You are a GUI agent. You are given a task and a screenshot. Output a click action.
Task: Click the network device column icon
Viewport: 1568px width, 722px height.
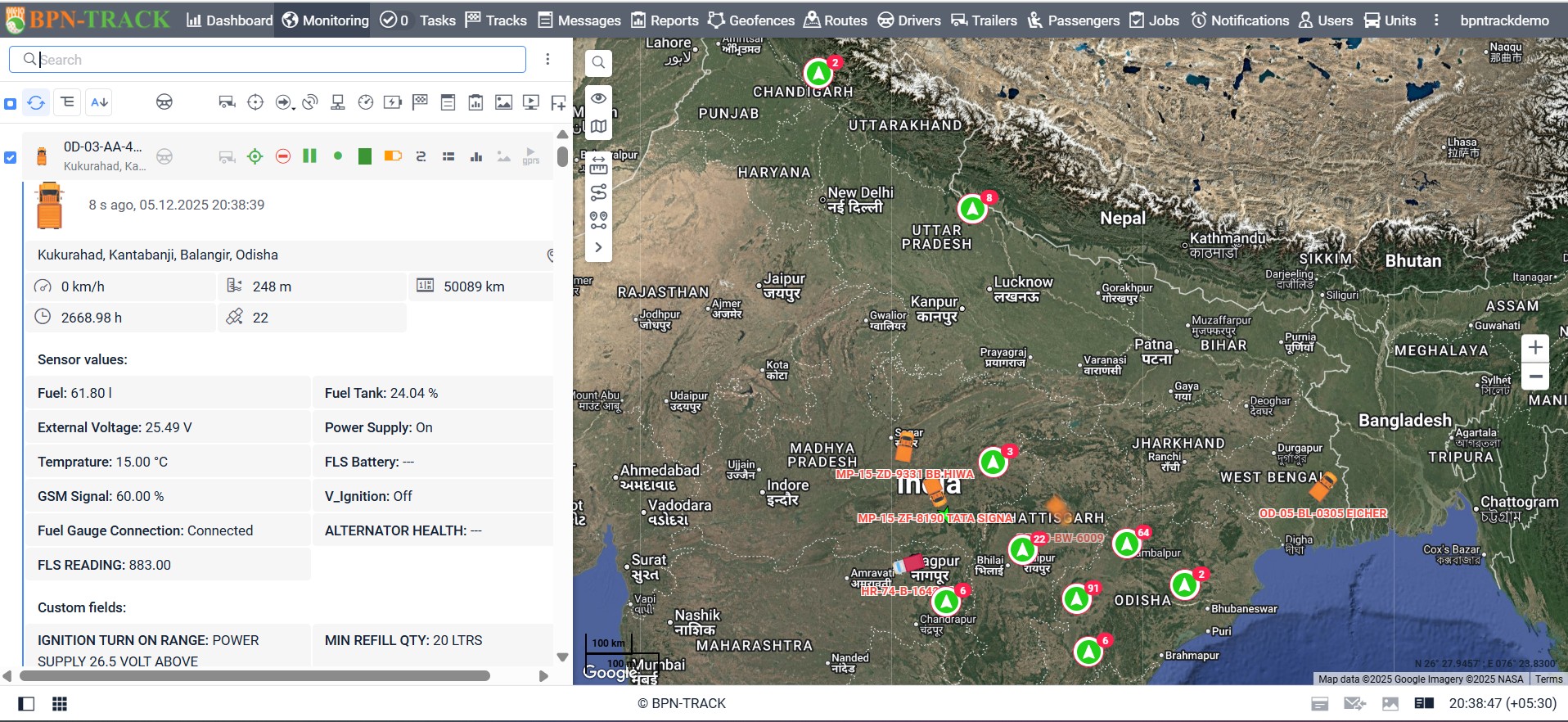coord(337,102)
